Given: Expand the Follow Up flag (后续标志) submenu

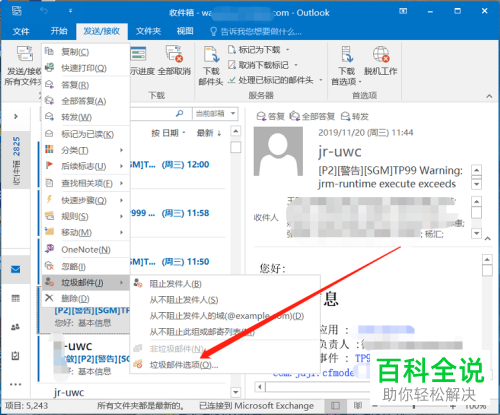Looking at the screenshot, I should 86,166.
